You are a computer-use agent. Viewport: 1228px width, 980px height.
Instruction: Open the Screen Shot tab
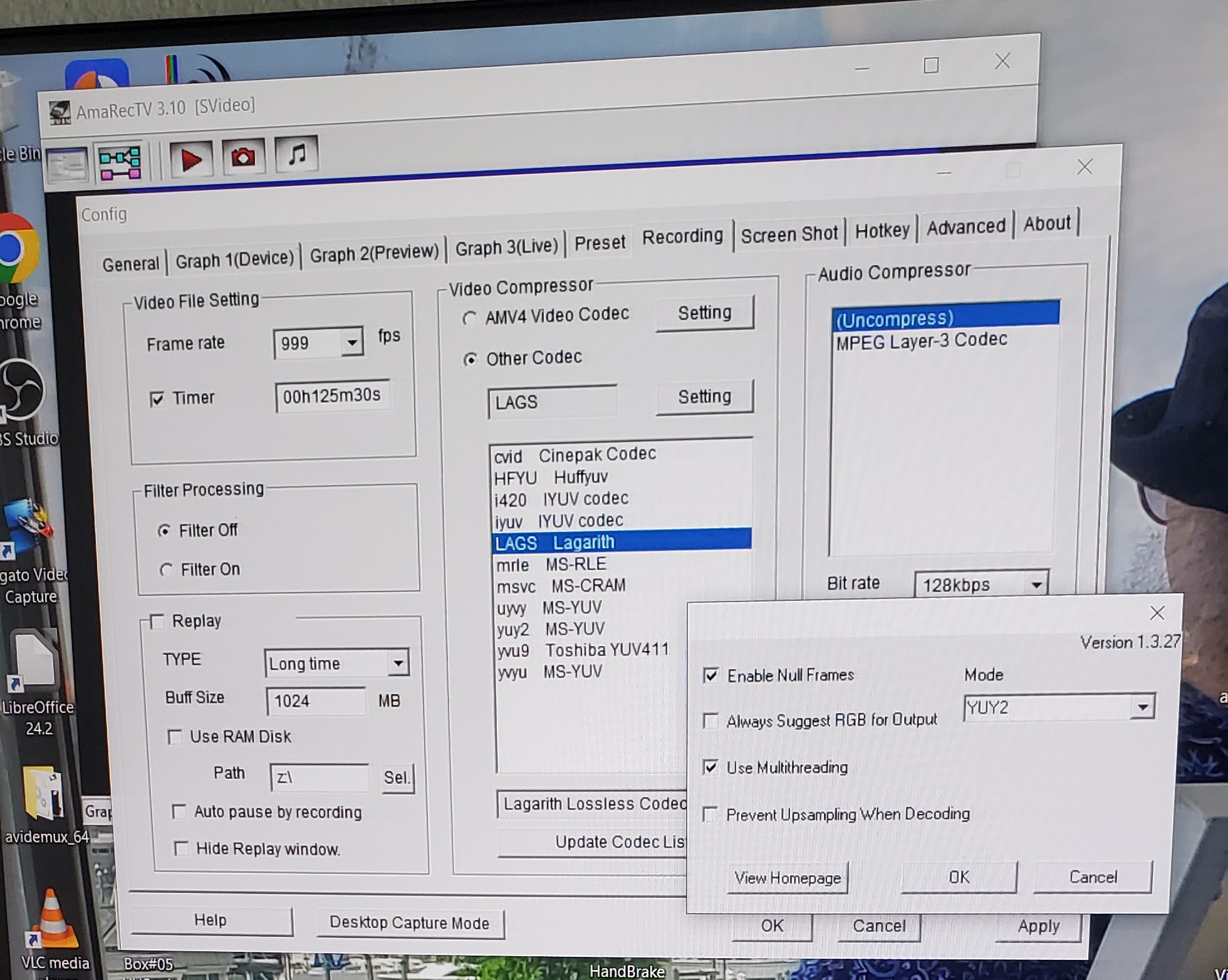click(789, 234)
